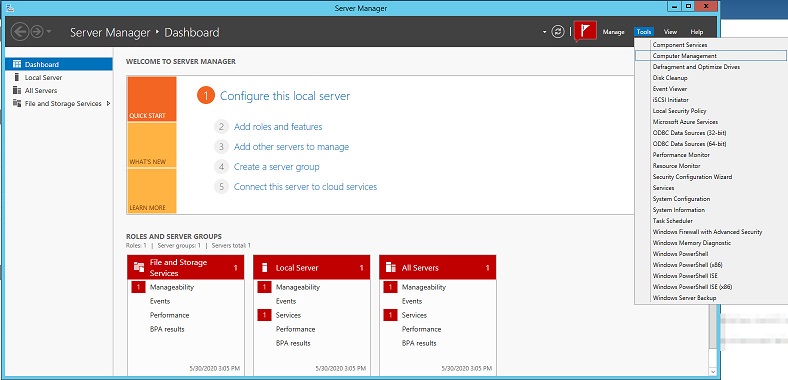788x380 pixels.
Task: Open the Manage menu
Action: (x=613, y=32)
